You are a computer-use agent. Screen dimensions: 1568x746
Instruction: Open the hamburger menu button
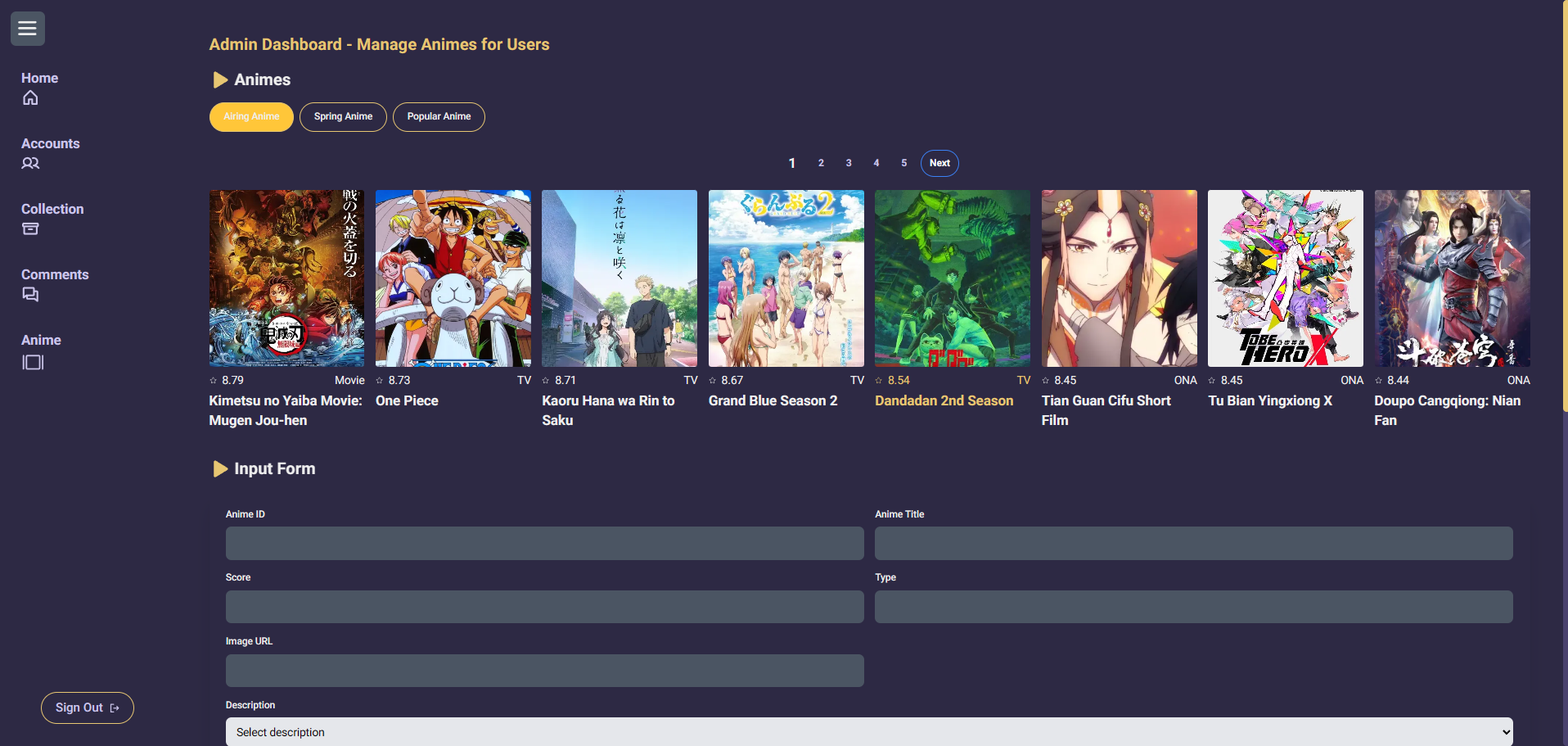click(28, 29)
